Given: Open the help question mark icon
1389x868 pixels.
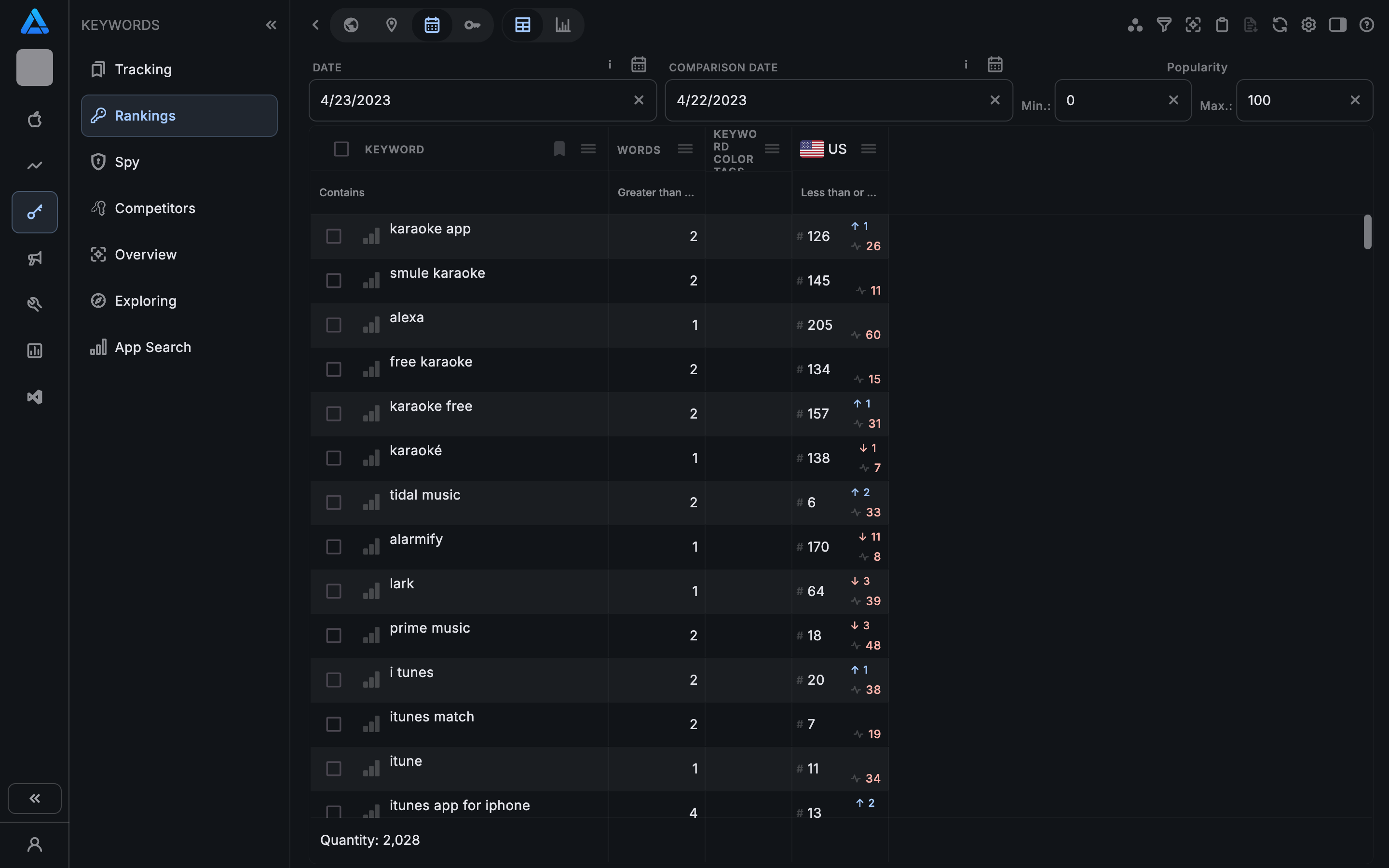Looking at the screenshot, I should 1367,25.
